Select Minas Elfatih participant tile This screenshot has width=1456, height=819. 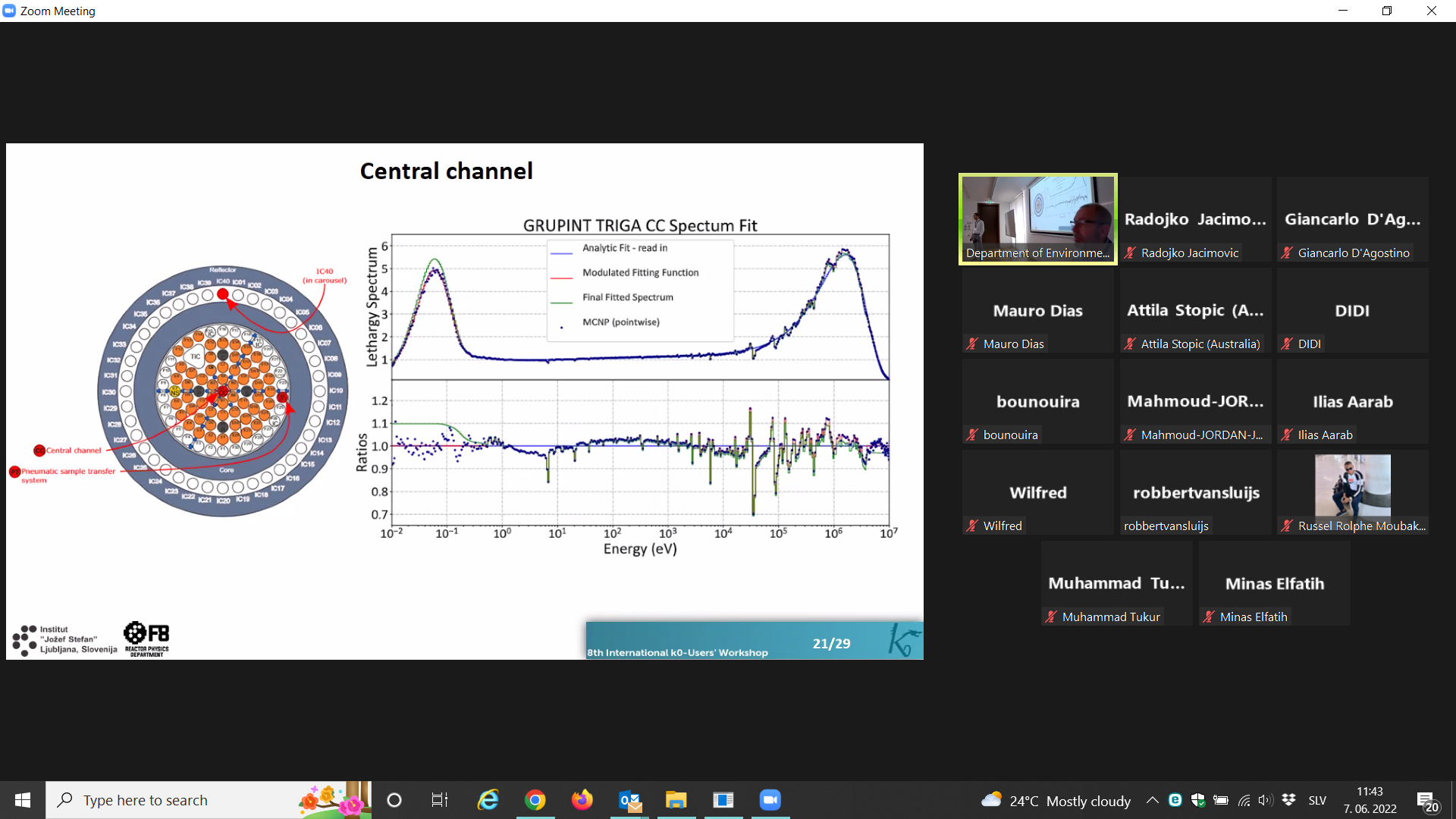point(1274,583)
